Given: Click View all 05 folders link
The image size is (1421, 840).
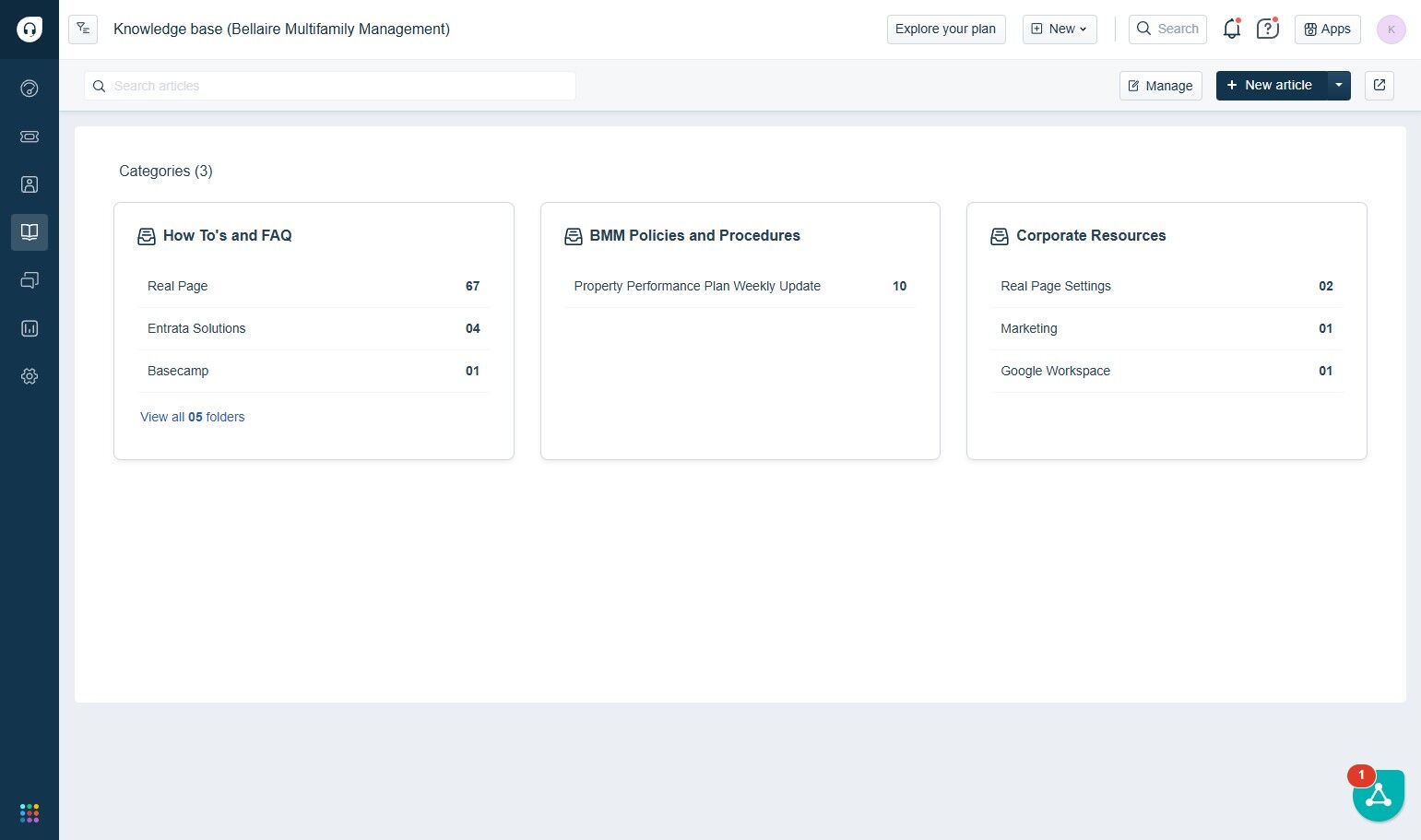Looking at the screenshot, I should [x=193, y=417].
